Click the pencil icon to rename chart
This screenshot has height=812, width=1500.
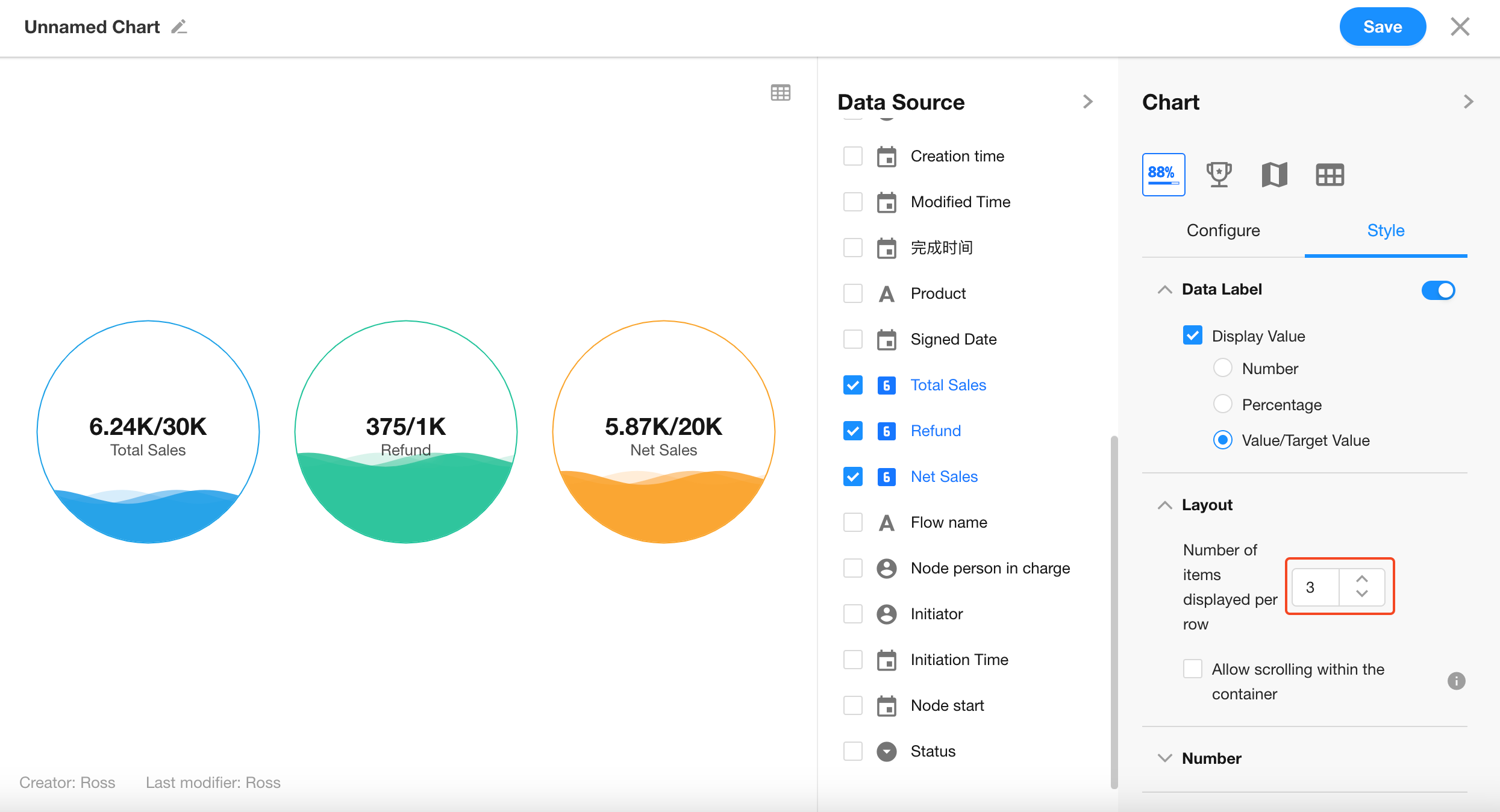[x=179, y=27]
